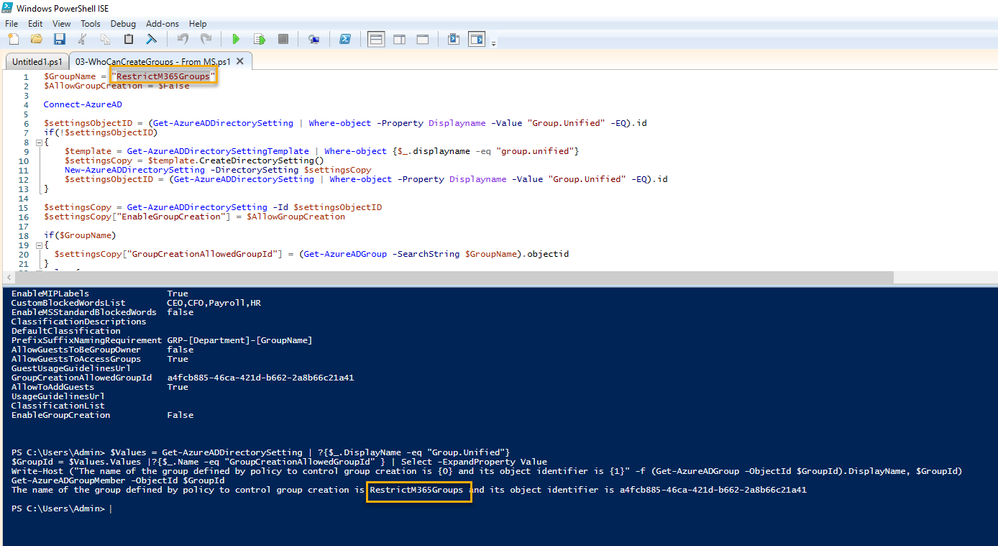Click New-AzureADDirectorySetting on line 11
This screenshot has width=998, height=546.
coord(134,170)
